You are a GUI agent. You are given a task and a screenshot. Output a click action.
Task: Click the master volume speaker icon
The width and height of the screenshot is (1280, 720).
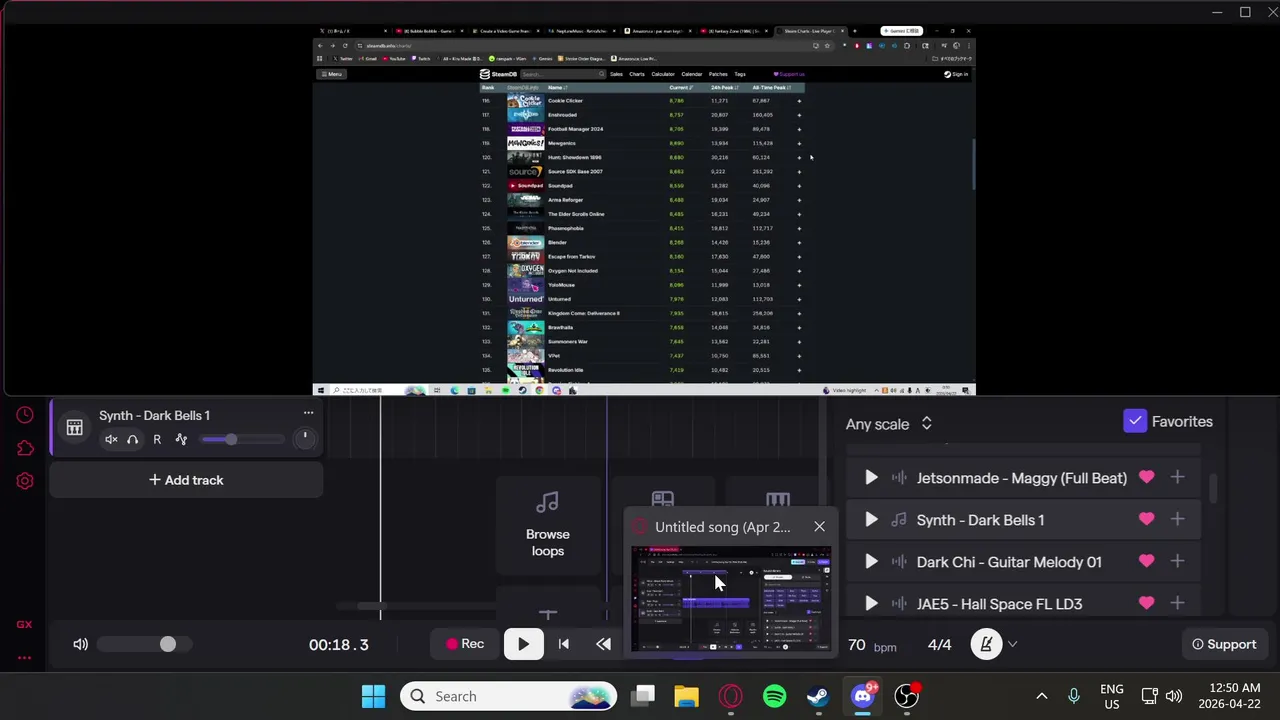pos(81,644)
